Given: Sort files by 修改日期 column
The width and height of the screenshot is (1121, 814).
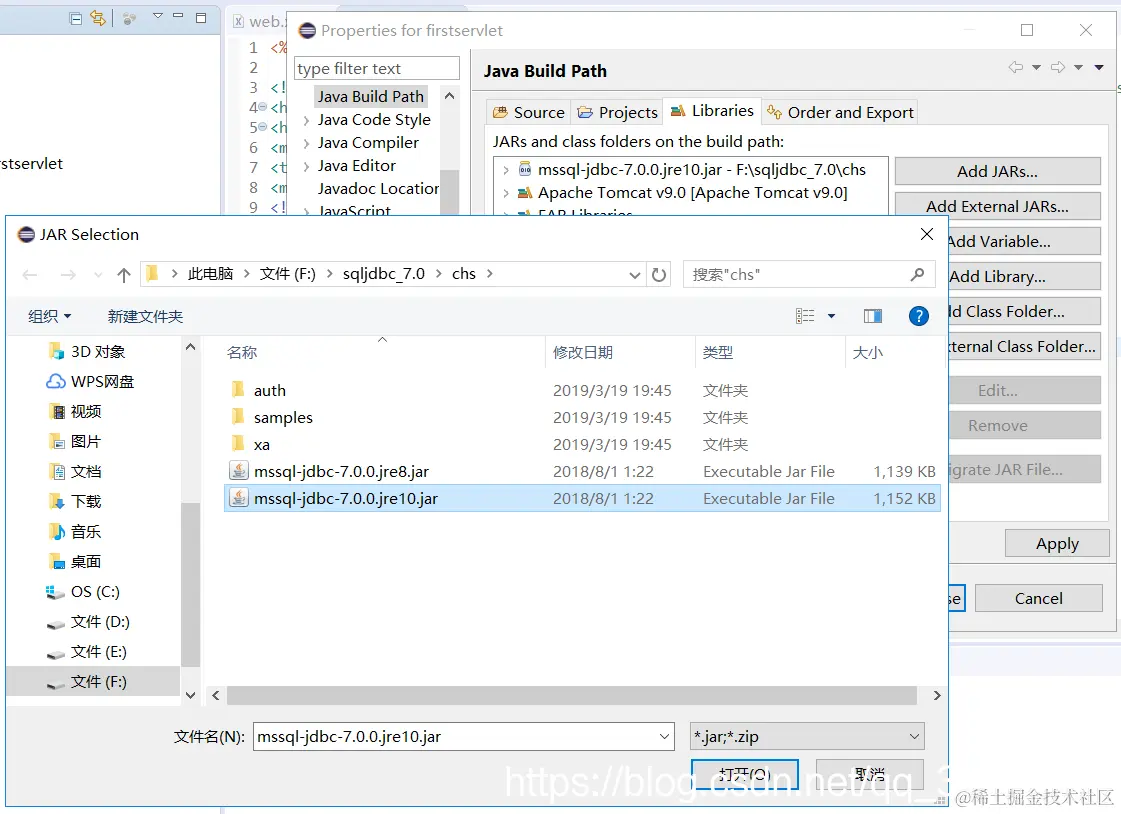Looking at the screenshot, I should pos(583,352).
